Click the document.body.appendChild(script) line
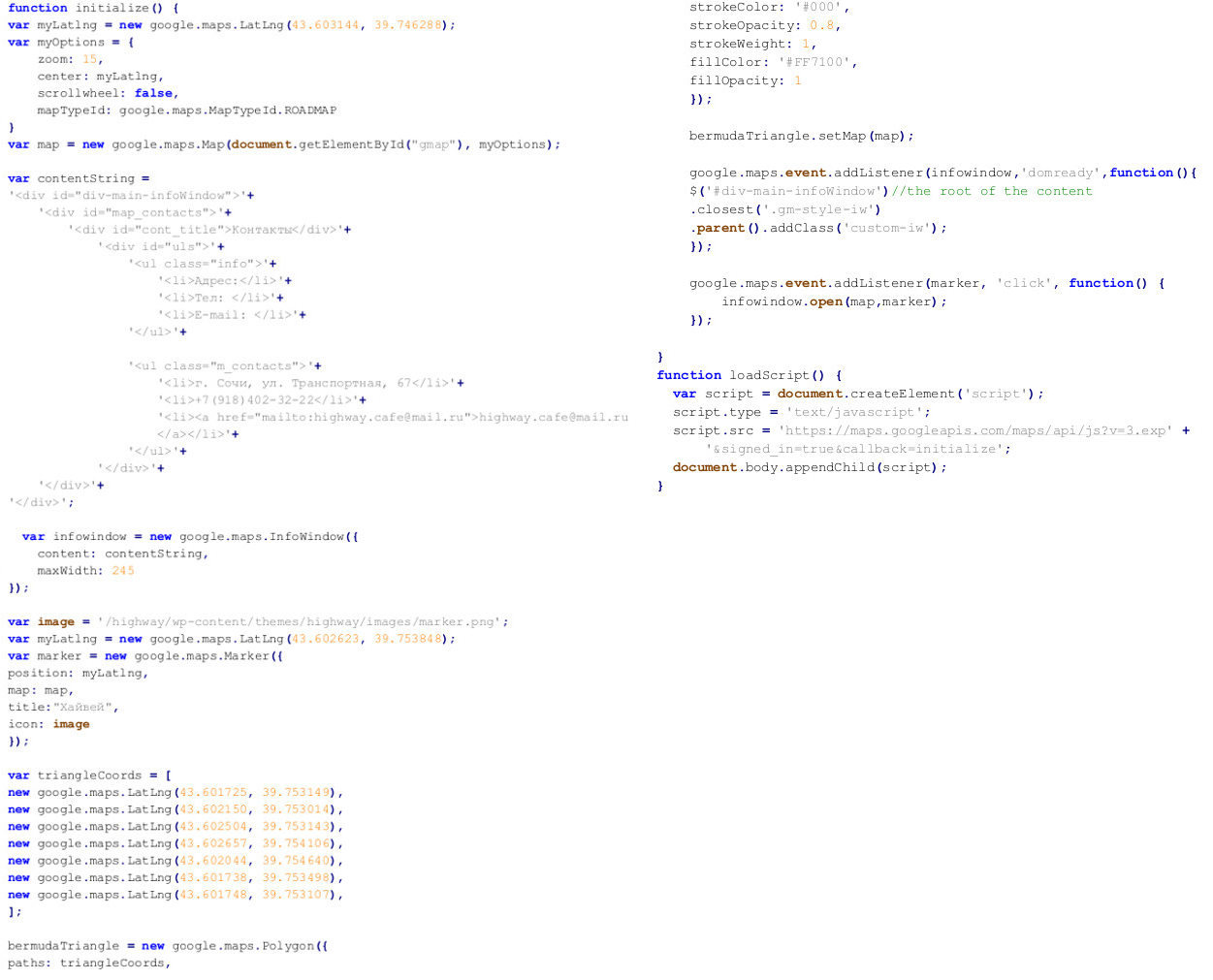This screenshot has height=980, width=1213. 810,468
